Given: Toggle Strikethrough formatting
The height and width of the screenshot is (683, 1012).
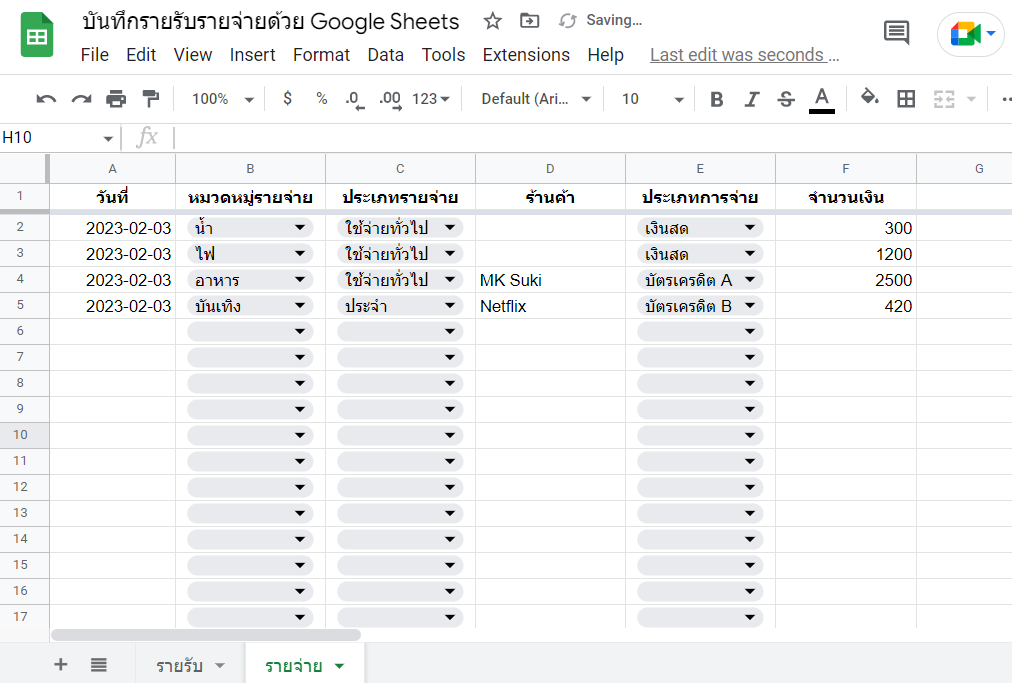Looking at the screenshot, I should pos(786,99).
